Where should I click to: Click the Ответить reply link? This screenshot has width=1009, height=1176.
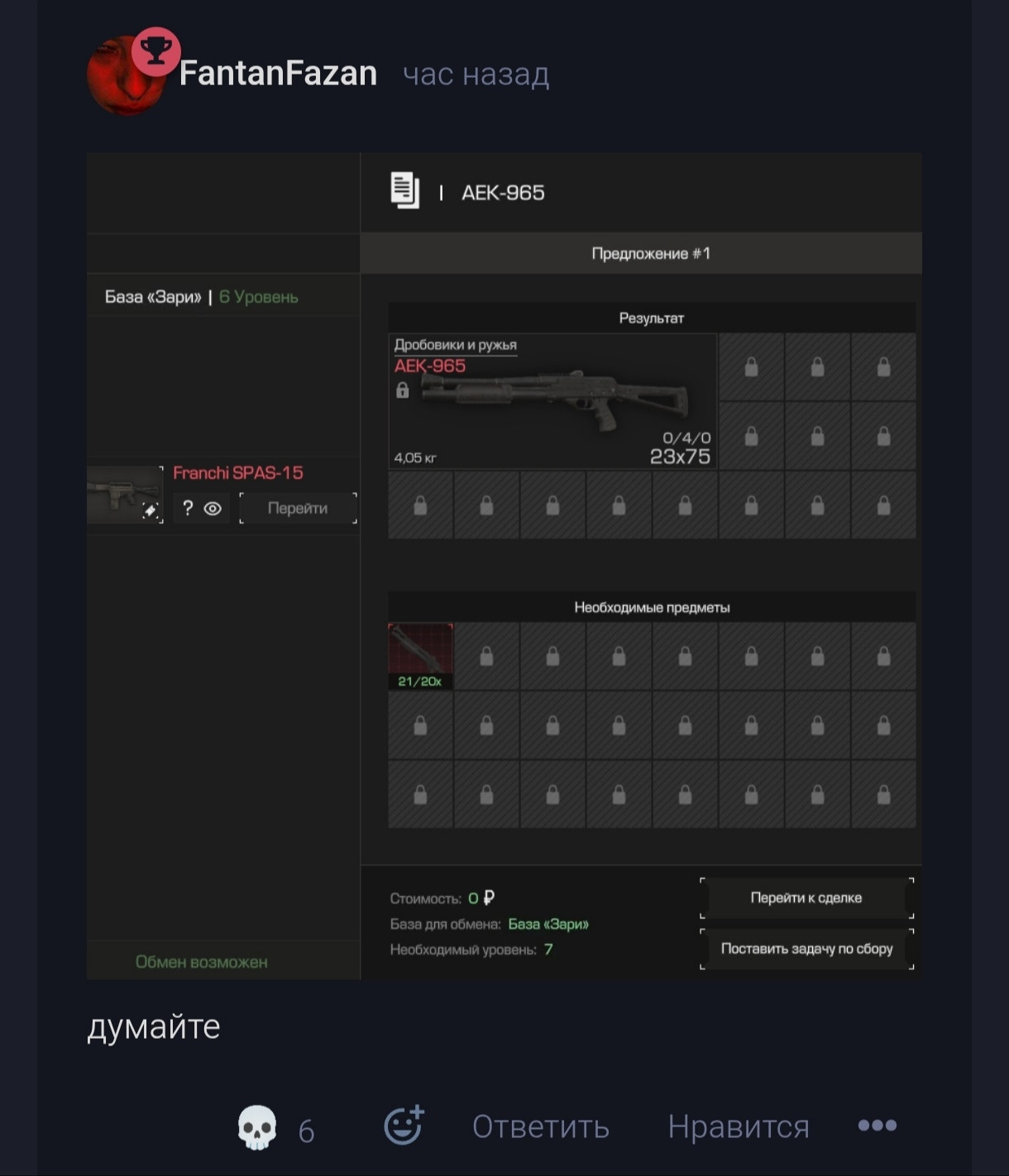(541, 1126)
